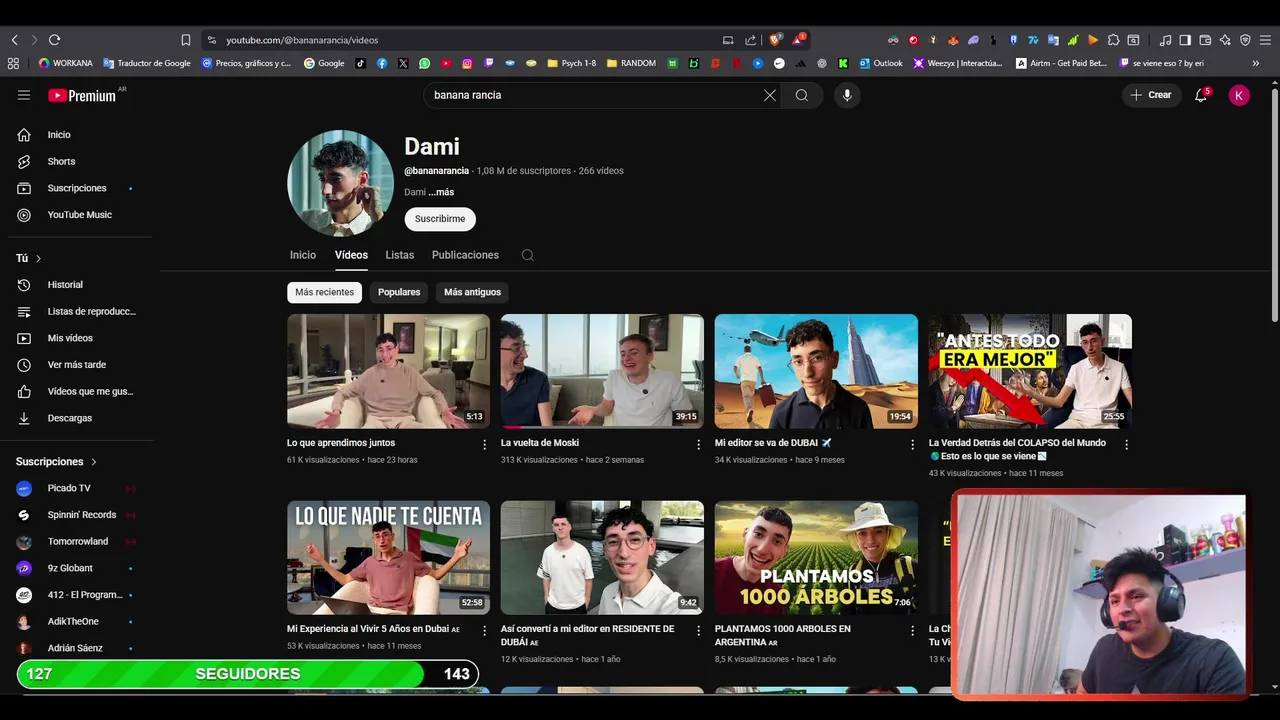The height and width of the screenshot is (720, 1280).
Task: Select the Videos channel tab
Action: click(351, 255)
